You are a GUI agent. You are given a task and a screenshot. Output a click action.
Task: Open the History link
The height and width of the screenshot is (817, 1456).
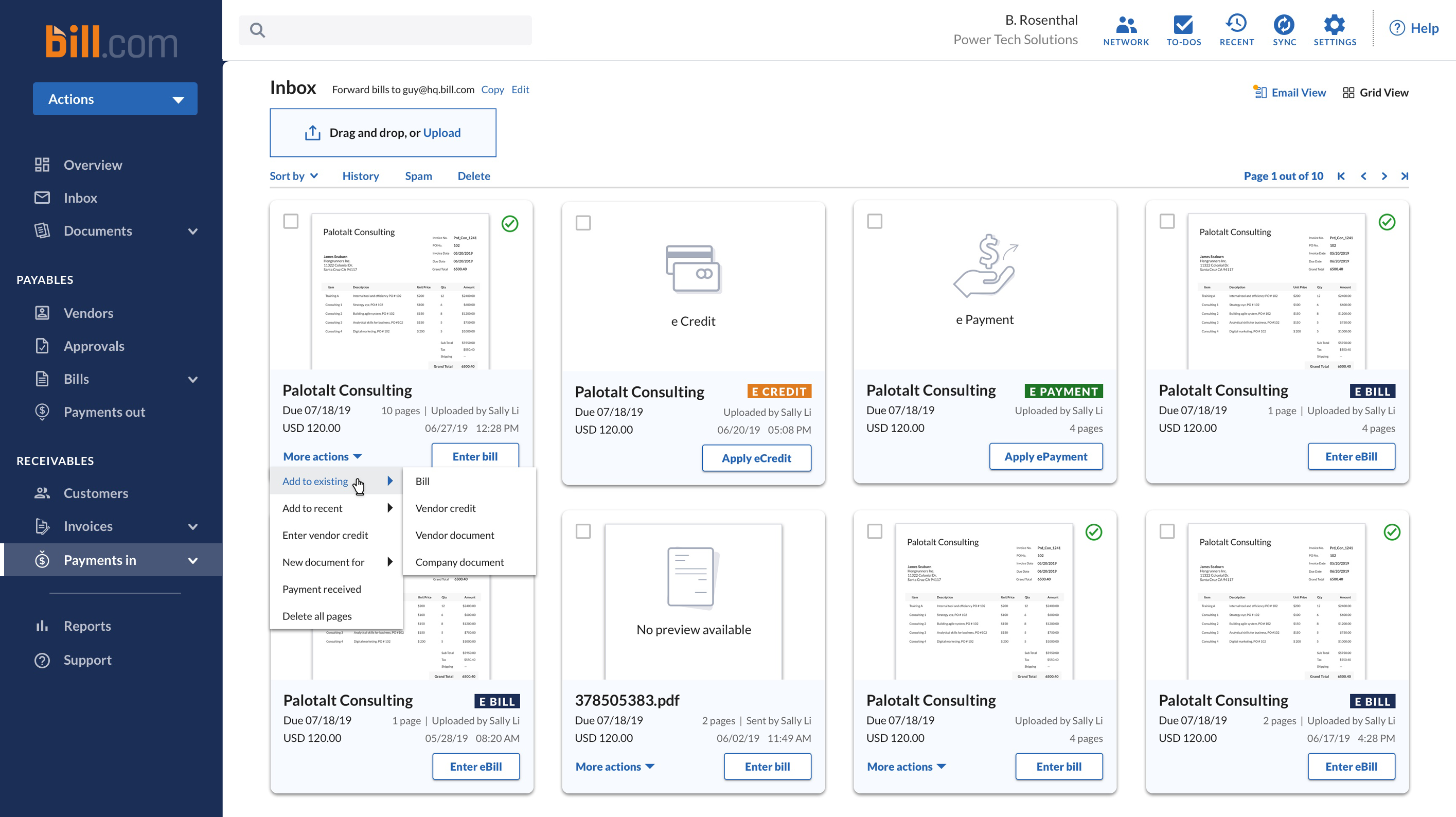[361, 176]
